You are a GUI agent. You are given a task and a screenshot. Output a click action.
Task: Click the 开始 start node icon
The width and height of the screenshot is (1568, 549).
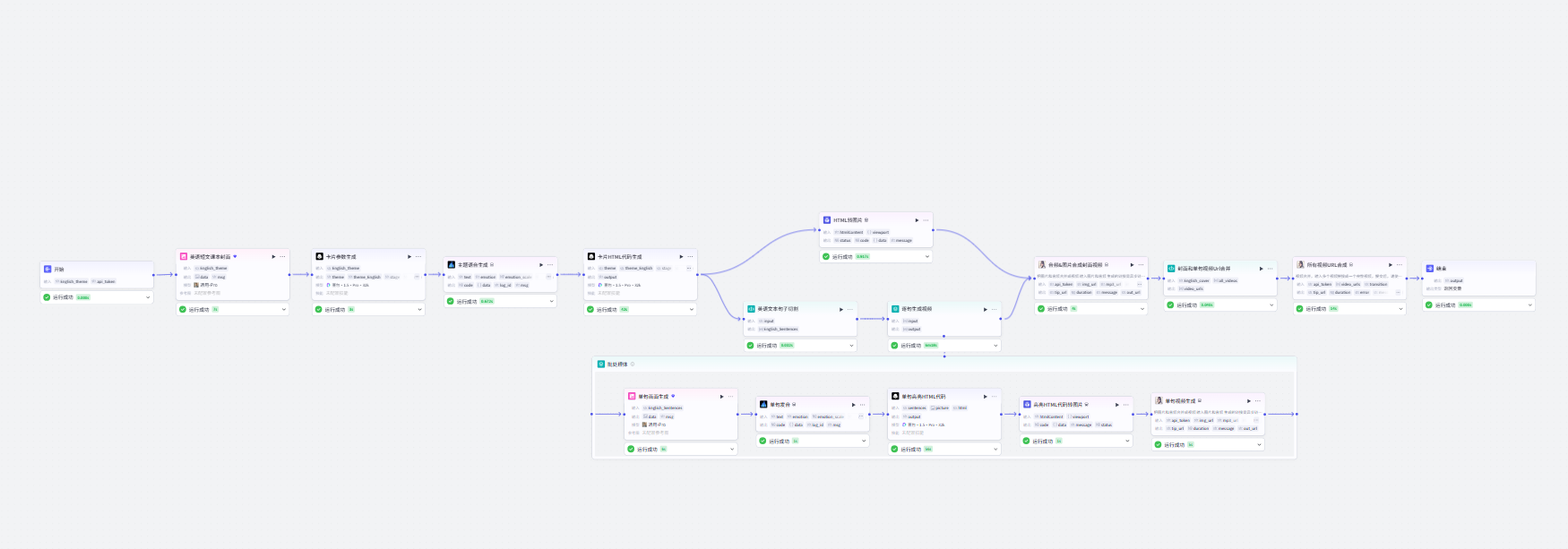47,269
